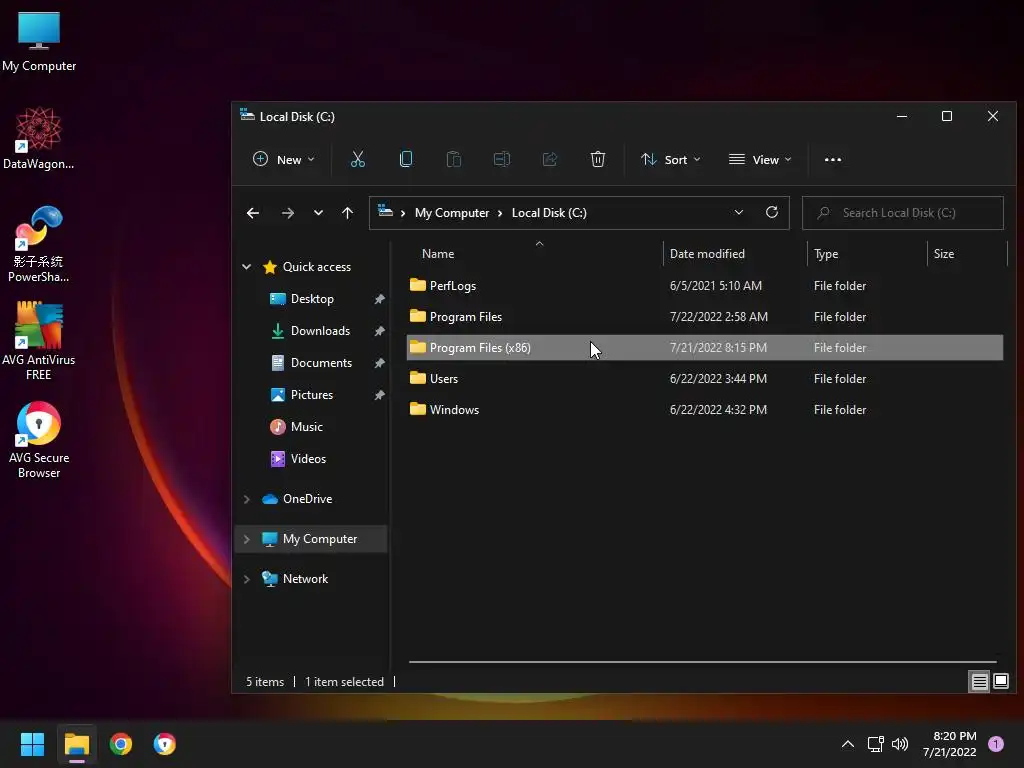The height and width of the screenshot is (768, 1024).
Task: Open the View dropdown menu
Action: 760,159
